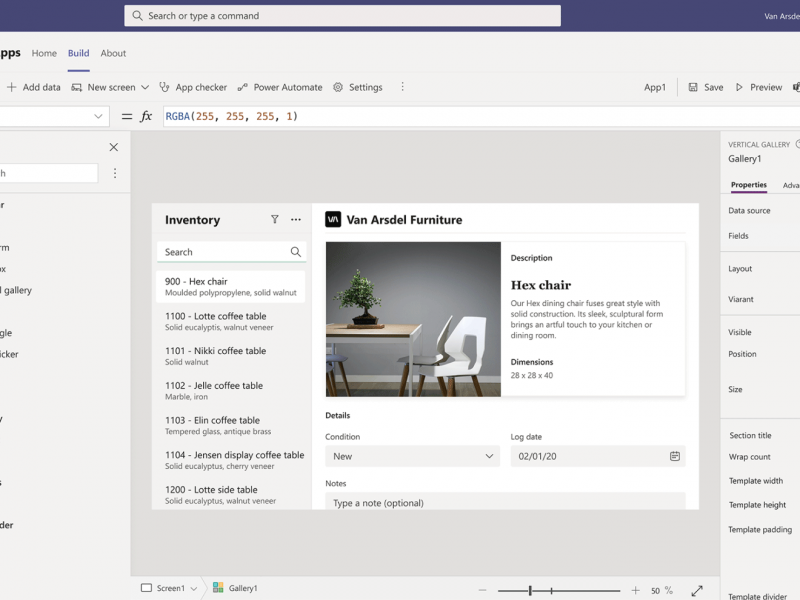800x600 pixels.
Task: Click the Template height property label
Action: [757, 505]
